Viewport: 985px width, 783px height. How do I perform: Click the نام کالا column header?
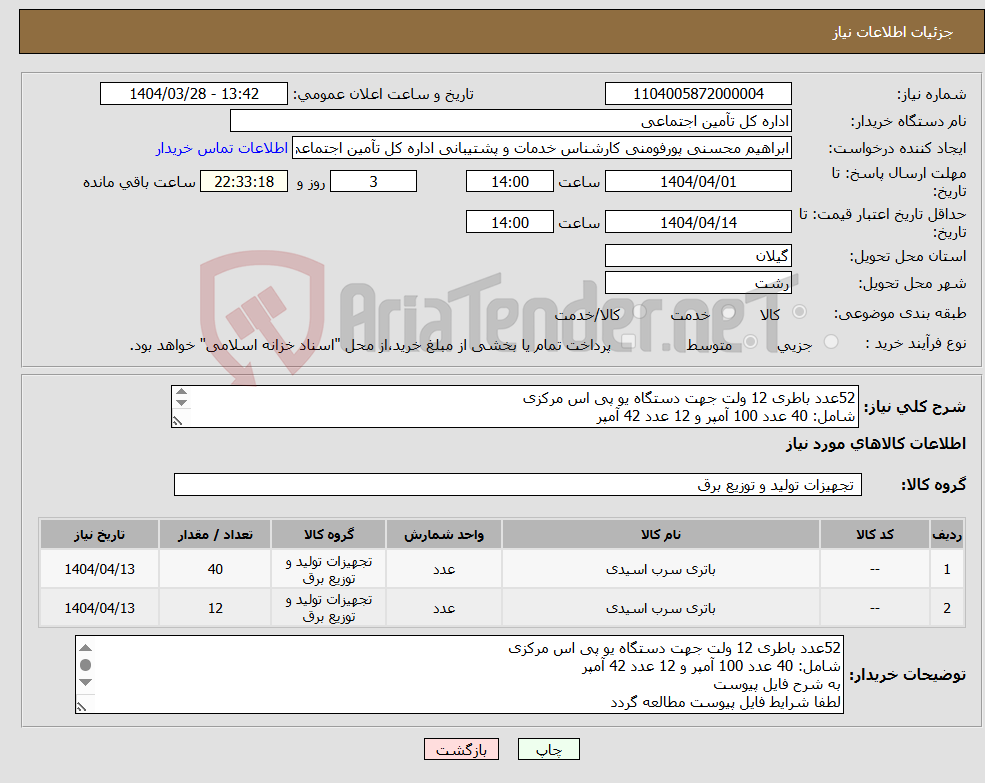pos(661,534)
